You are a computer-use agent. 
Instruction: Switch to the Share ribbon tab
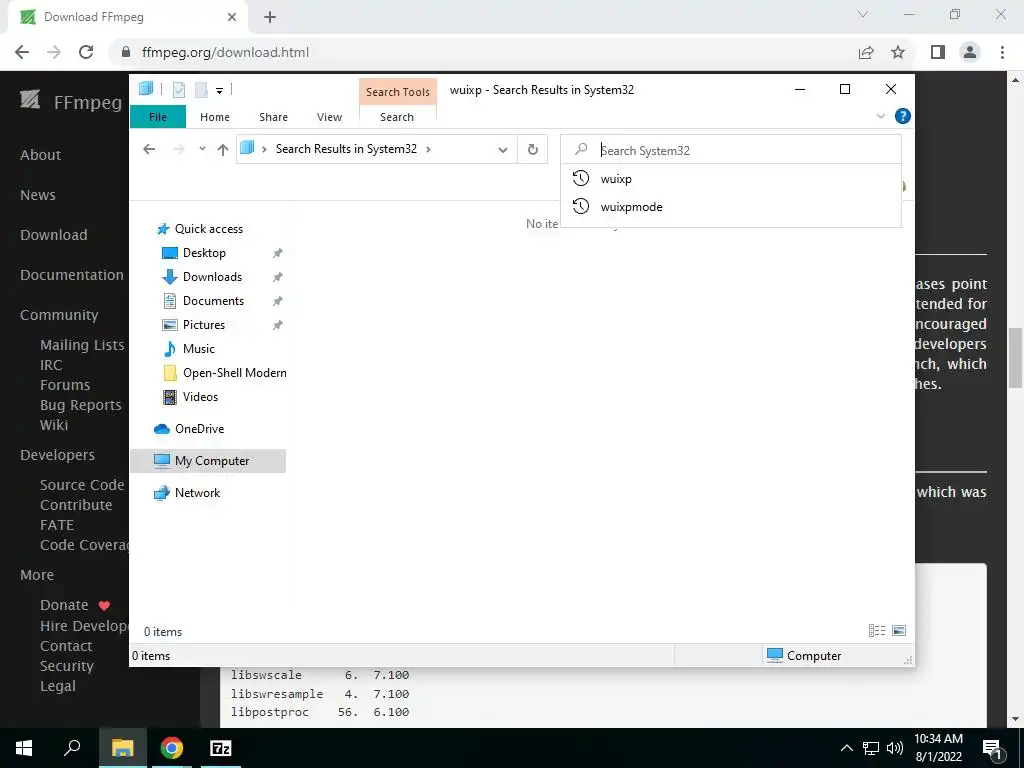pyautogui.click(x=273, y=117)
